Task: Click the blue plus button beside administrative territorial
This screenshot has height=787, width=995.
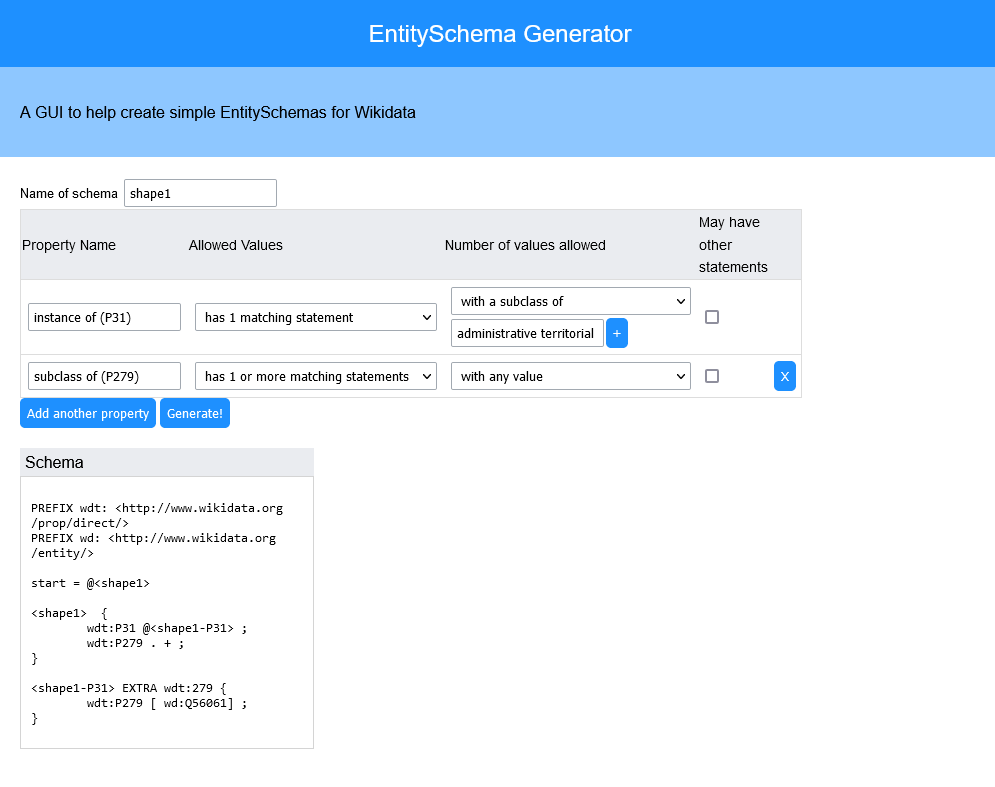Action: coord(616,333)
